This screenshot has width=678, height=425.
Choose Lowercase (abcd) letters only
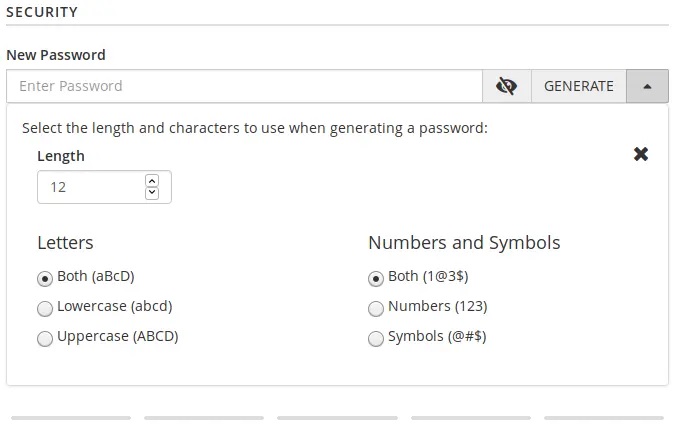(x=45, y=308)
